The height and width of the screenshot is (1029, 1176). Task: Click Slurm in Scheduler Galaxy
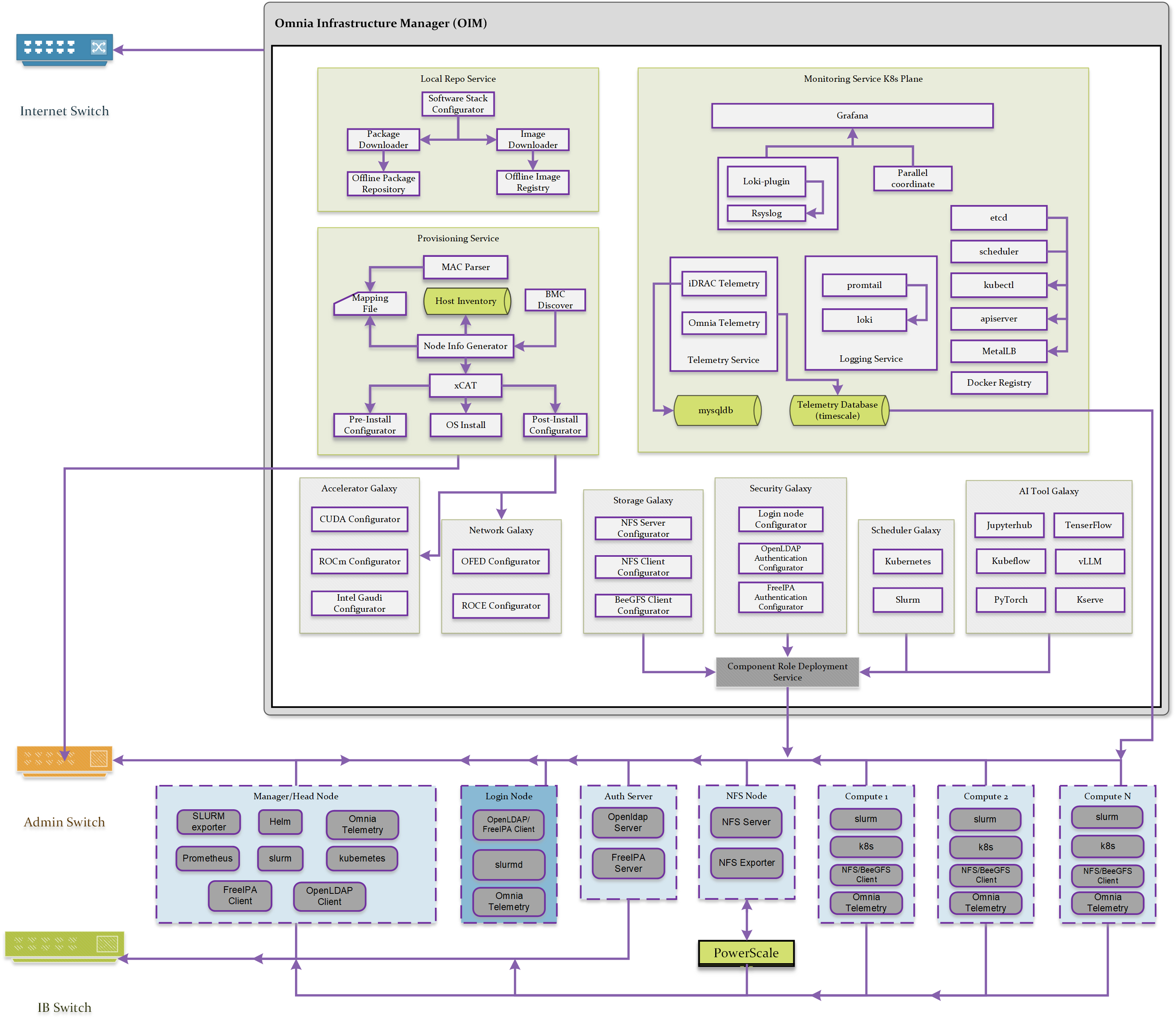(907, 600)
